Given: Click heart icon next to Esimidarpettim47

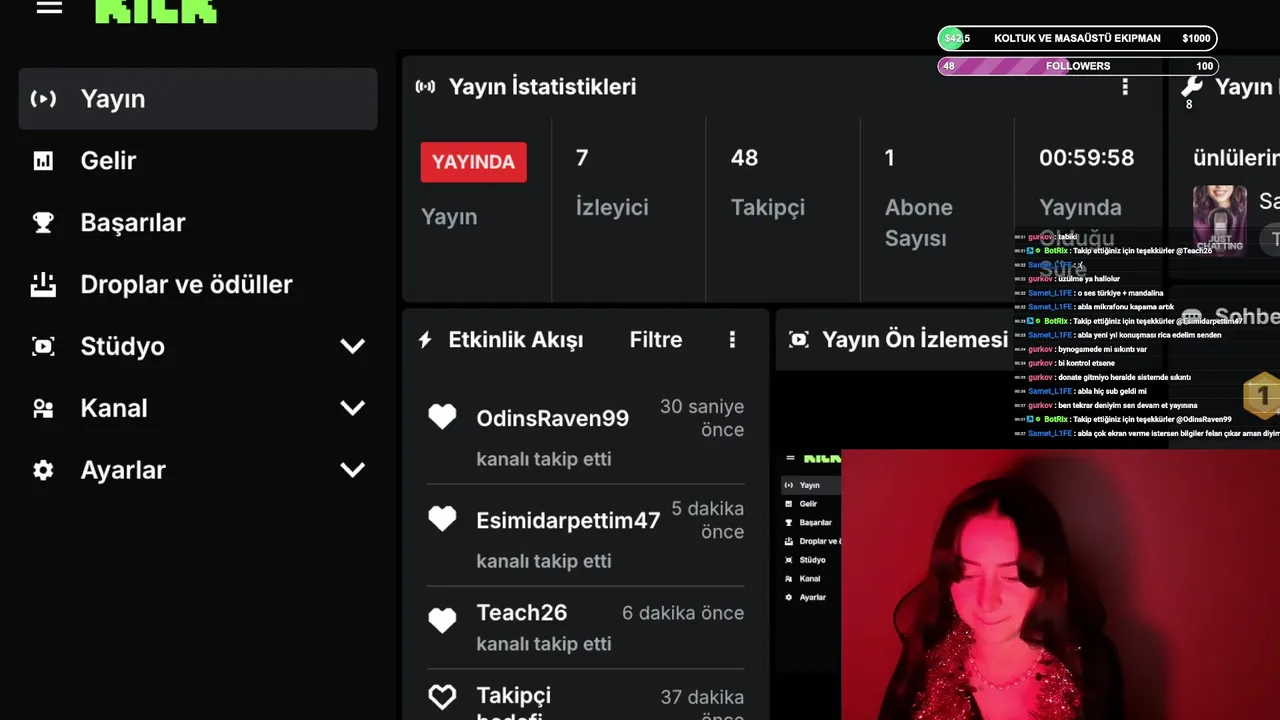Looking at the screenshot, I should (x=442, y=519).
